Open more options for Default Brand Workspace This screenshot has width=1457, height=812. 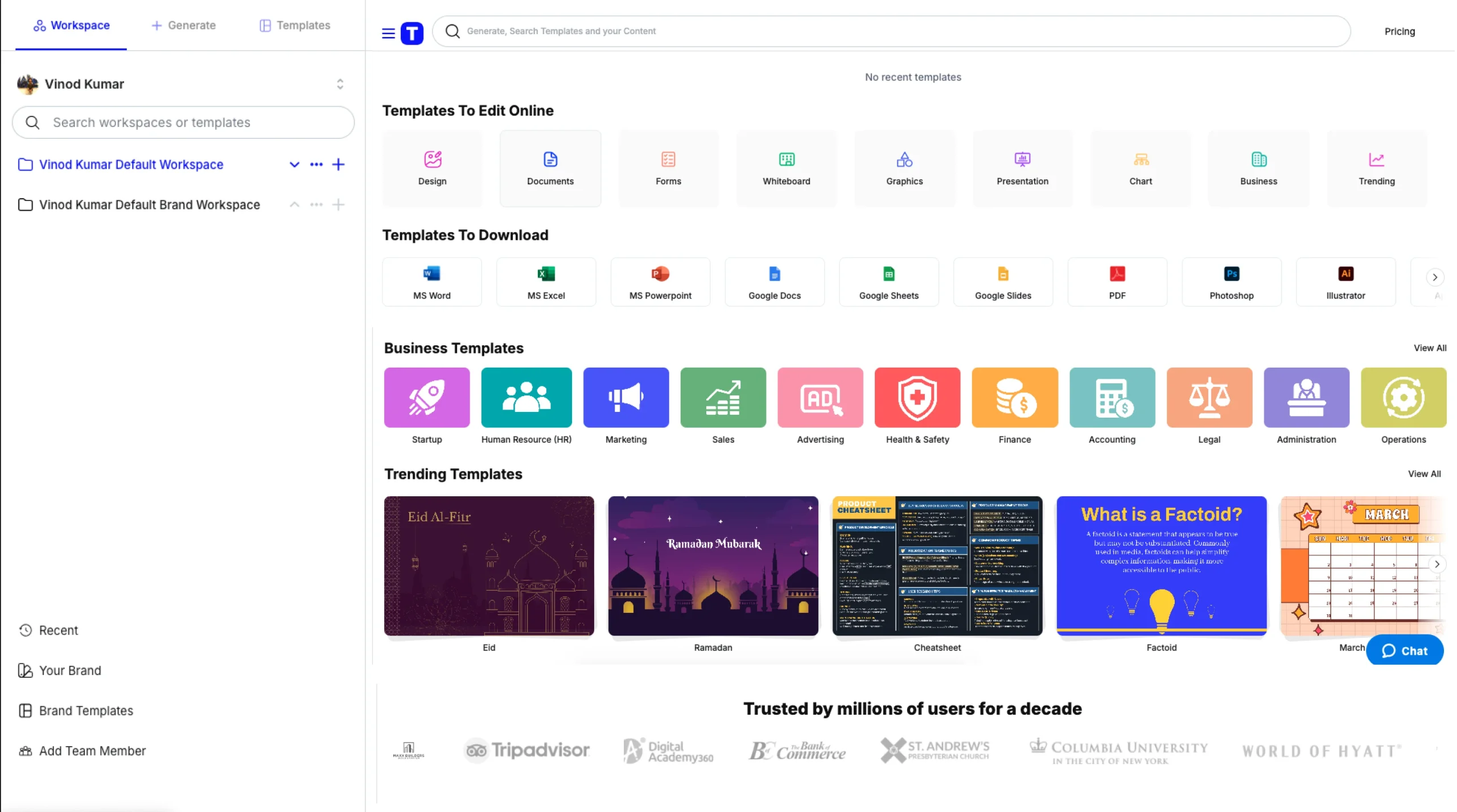[x=316, y=204]
